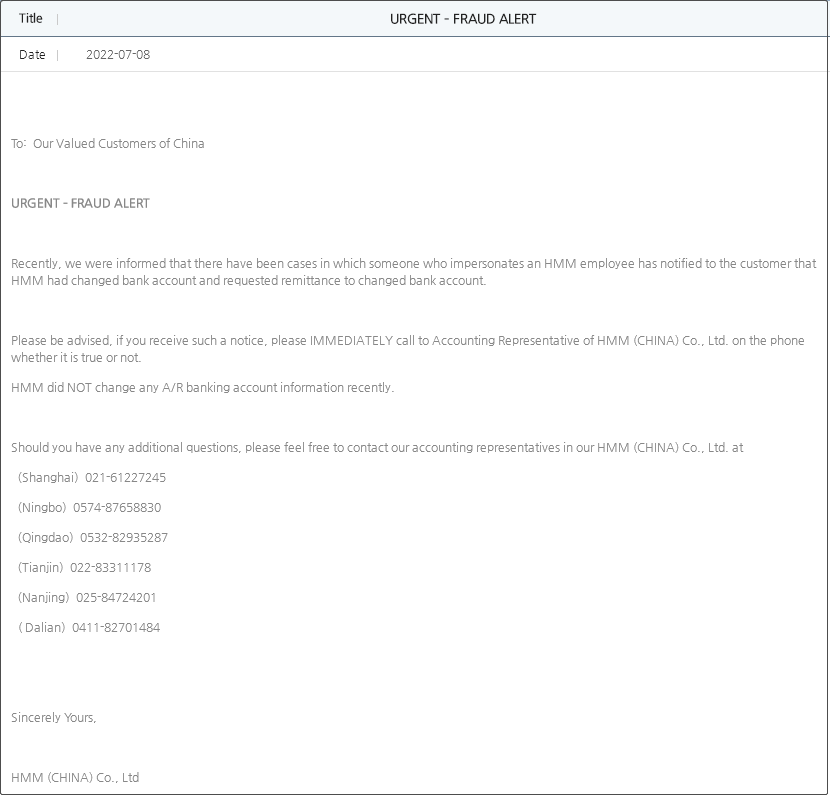Click the '(Shanghai)' city label

[48, 478]
